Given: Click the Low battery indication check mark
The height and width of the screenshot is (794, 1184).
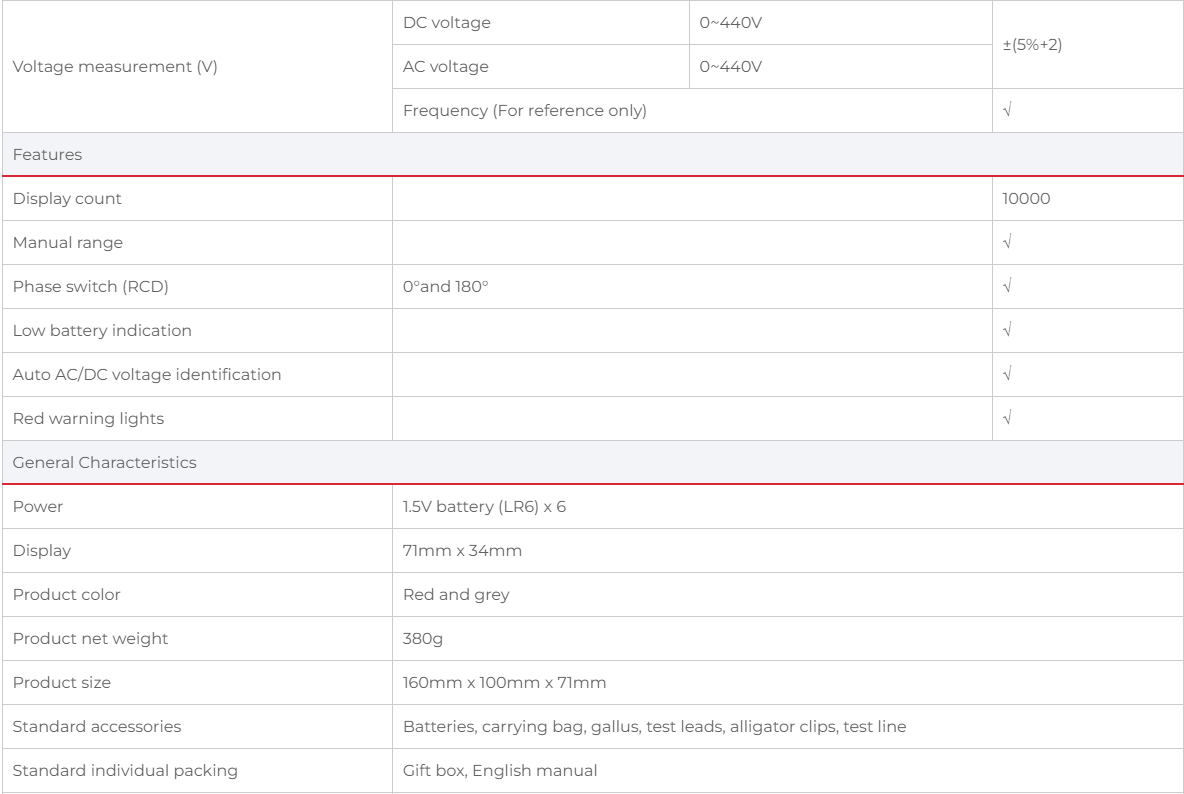Looking at the screenshot, I should (1007, 331).
